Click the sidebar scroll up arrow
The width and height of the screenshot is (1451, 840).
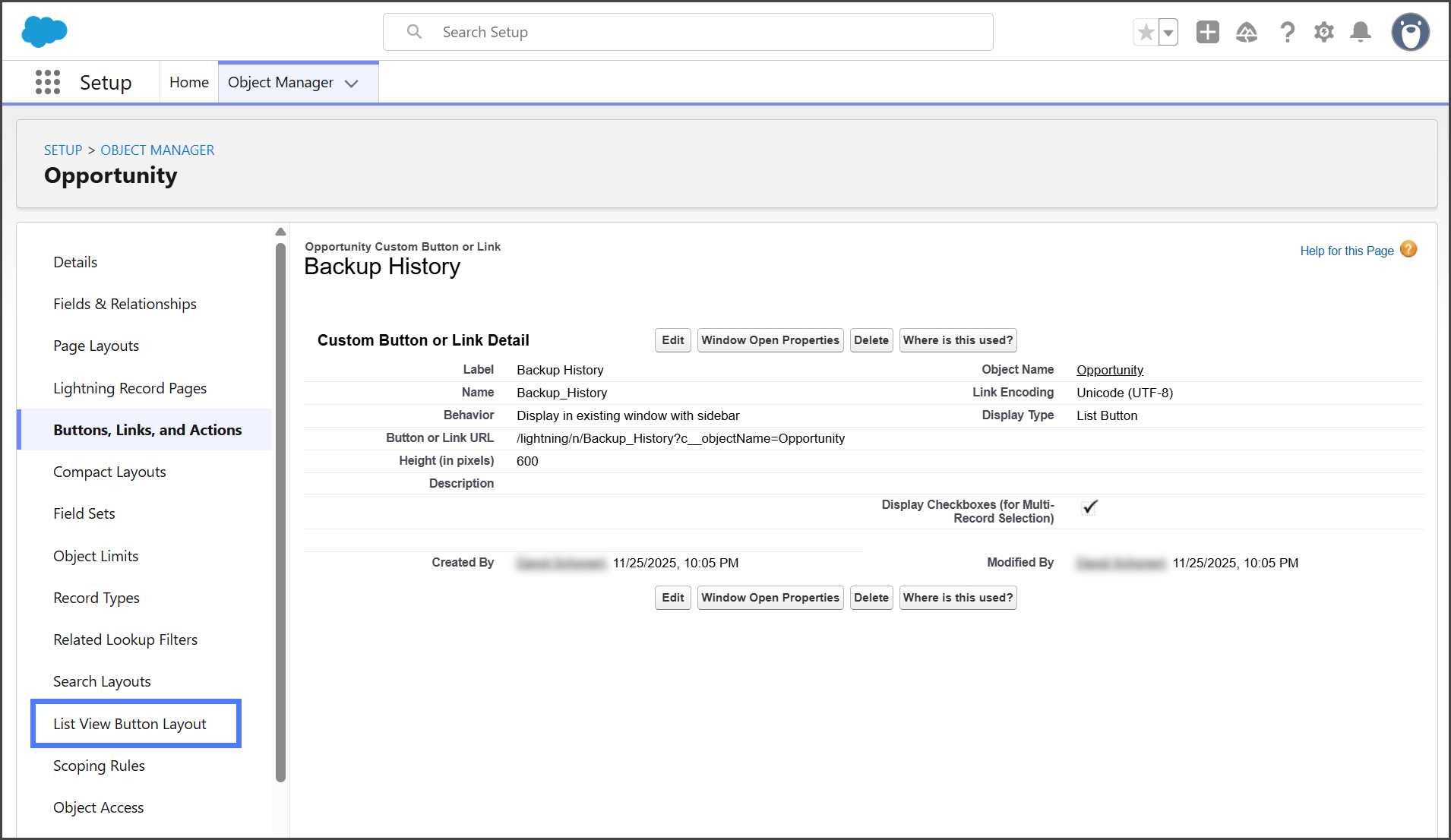coord(280,232)
